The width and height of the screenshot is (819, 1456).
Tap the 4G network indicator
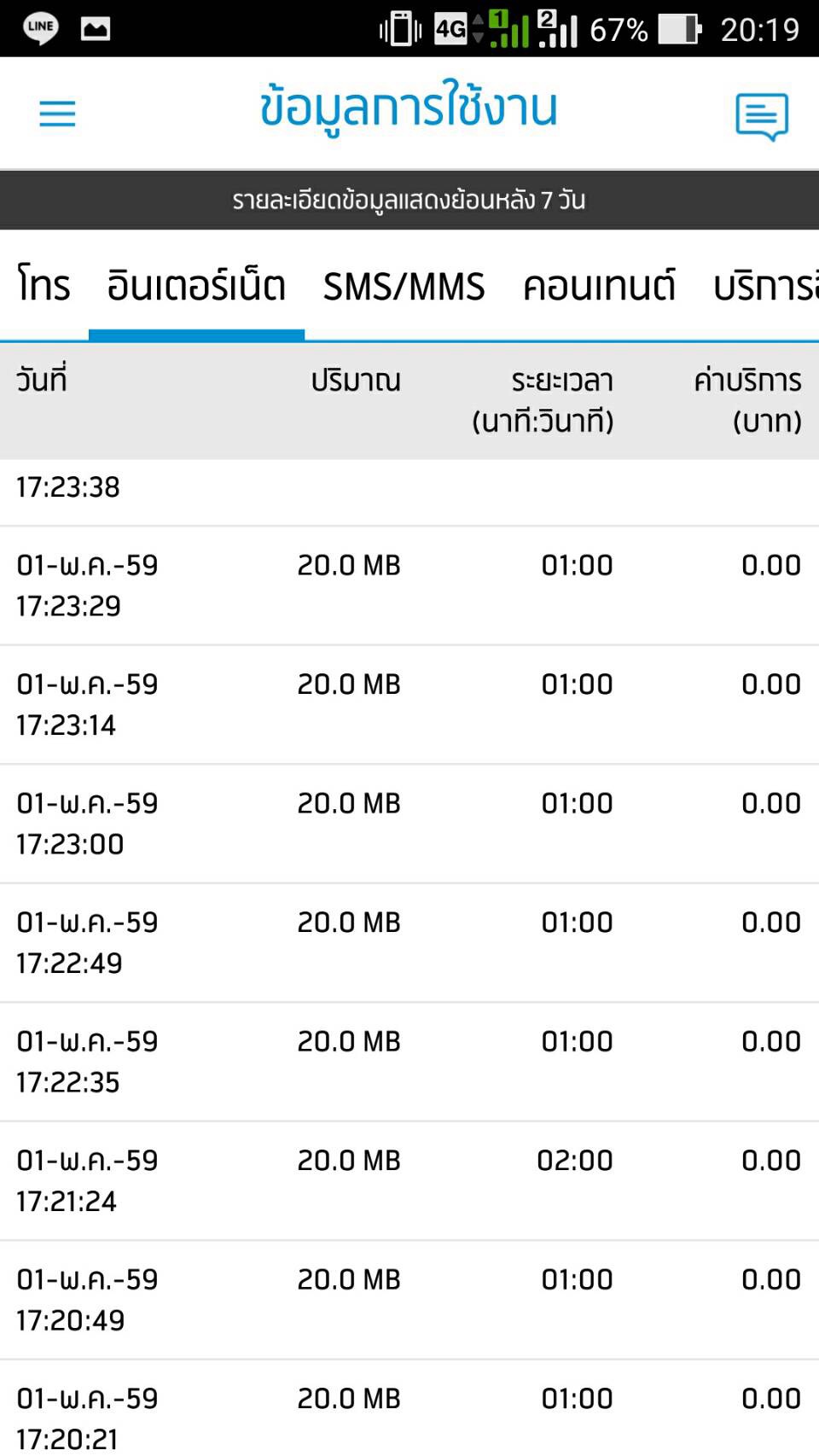click(451, 29)
